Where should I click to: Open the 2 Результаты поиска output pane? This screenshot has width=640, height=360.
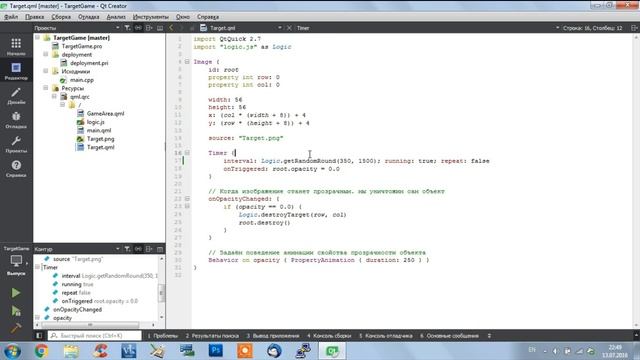tap(212, 336)
